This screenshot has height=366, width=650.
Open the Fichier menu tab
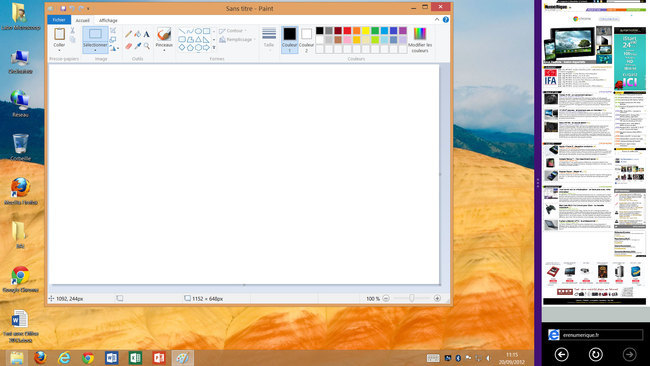coord(59,20)
